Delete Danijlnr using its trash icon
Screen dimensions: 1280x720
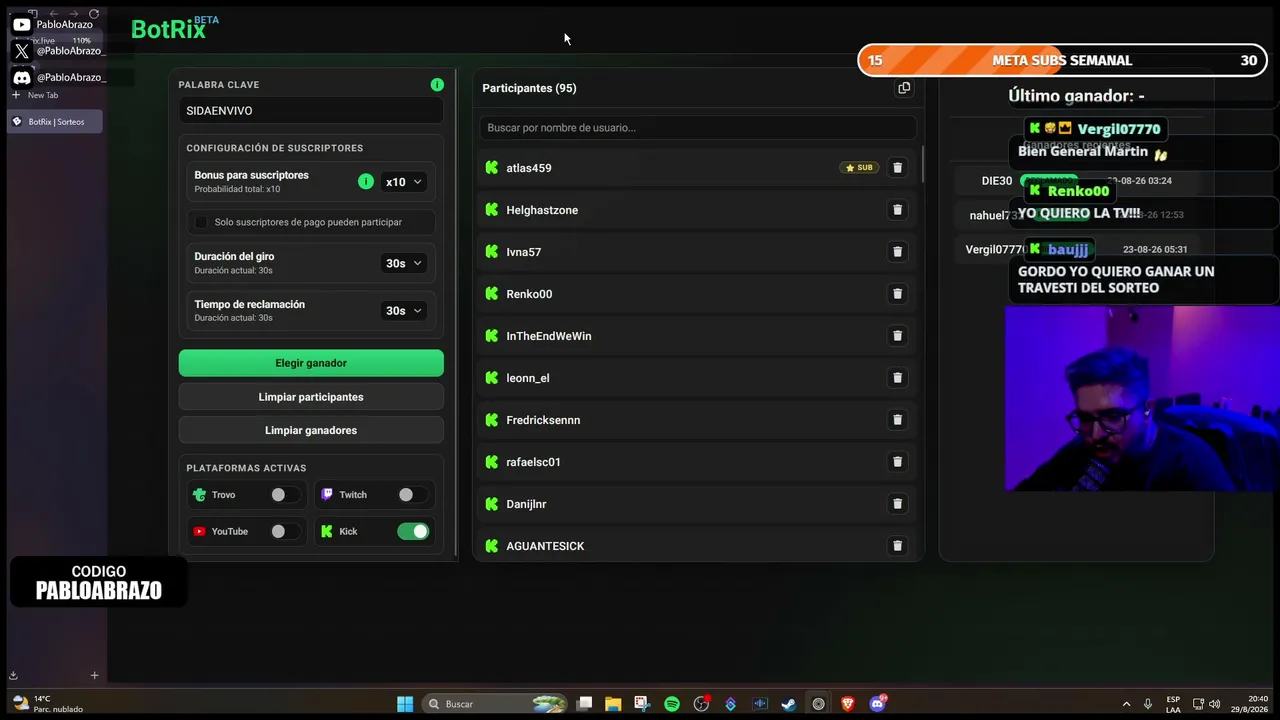[x=897, y=504]
